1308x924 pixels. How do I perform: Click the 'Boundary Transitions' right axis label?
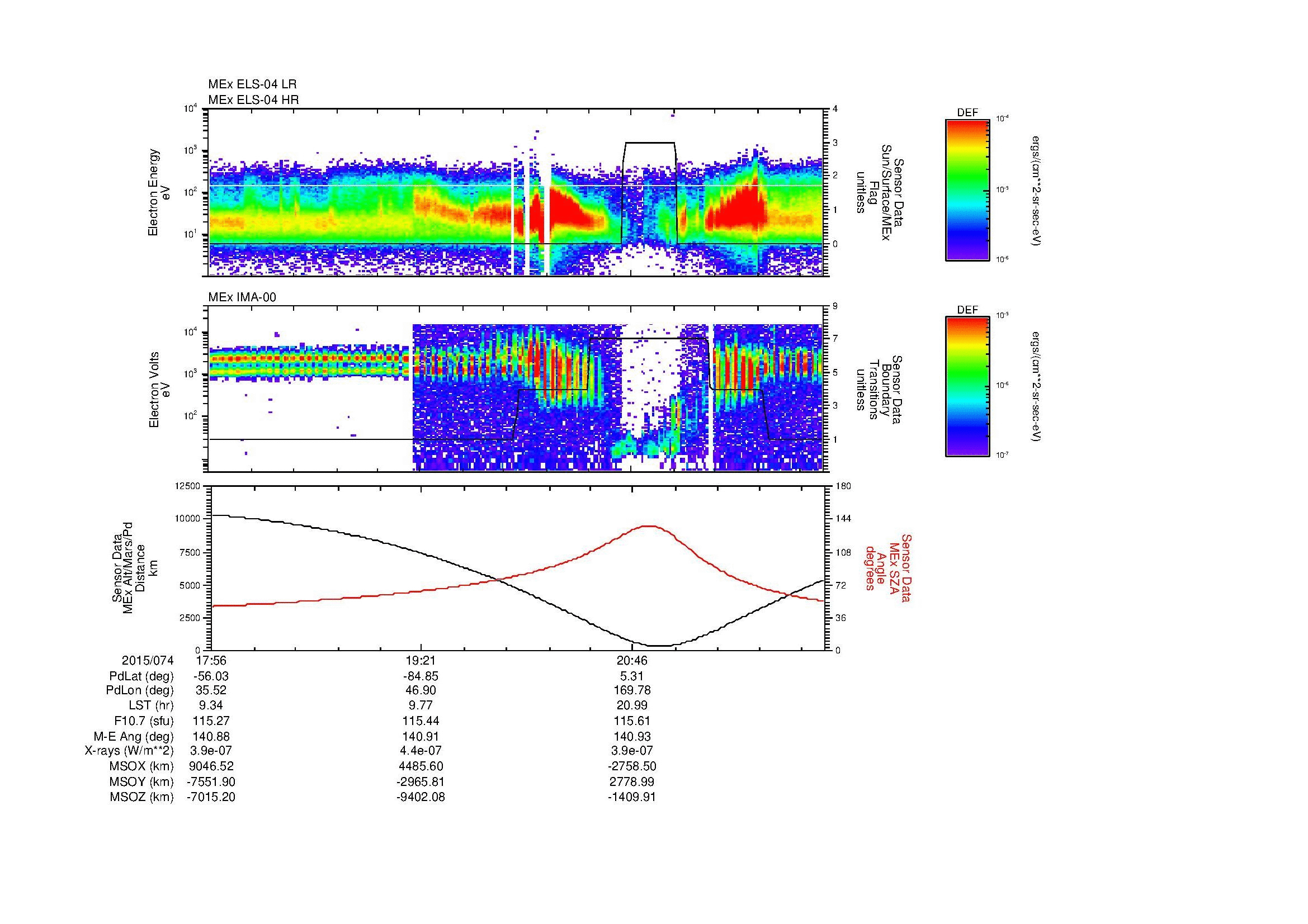(880, 390)
